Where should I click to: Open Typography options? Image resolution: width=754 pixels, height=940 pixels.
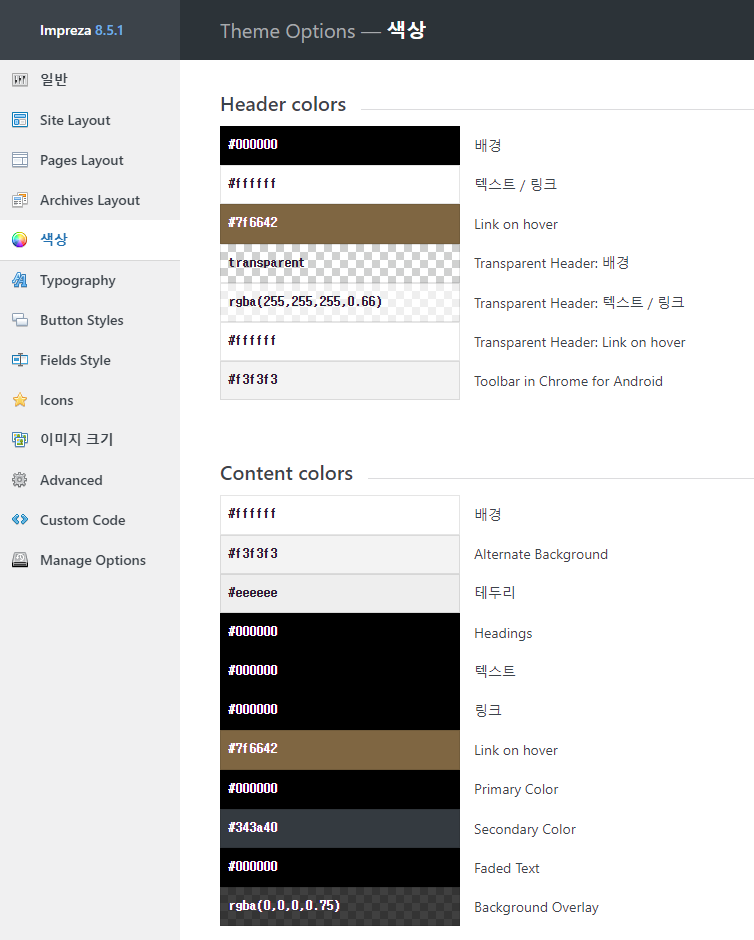(90, 280)
